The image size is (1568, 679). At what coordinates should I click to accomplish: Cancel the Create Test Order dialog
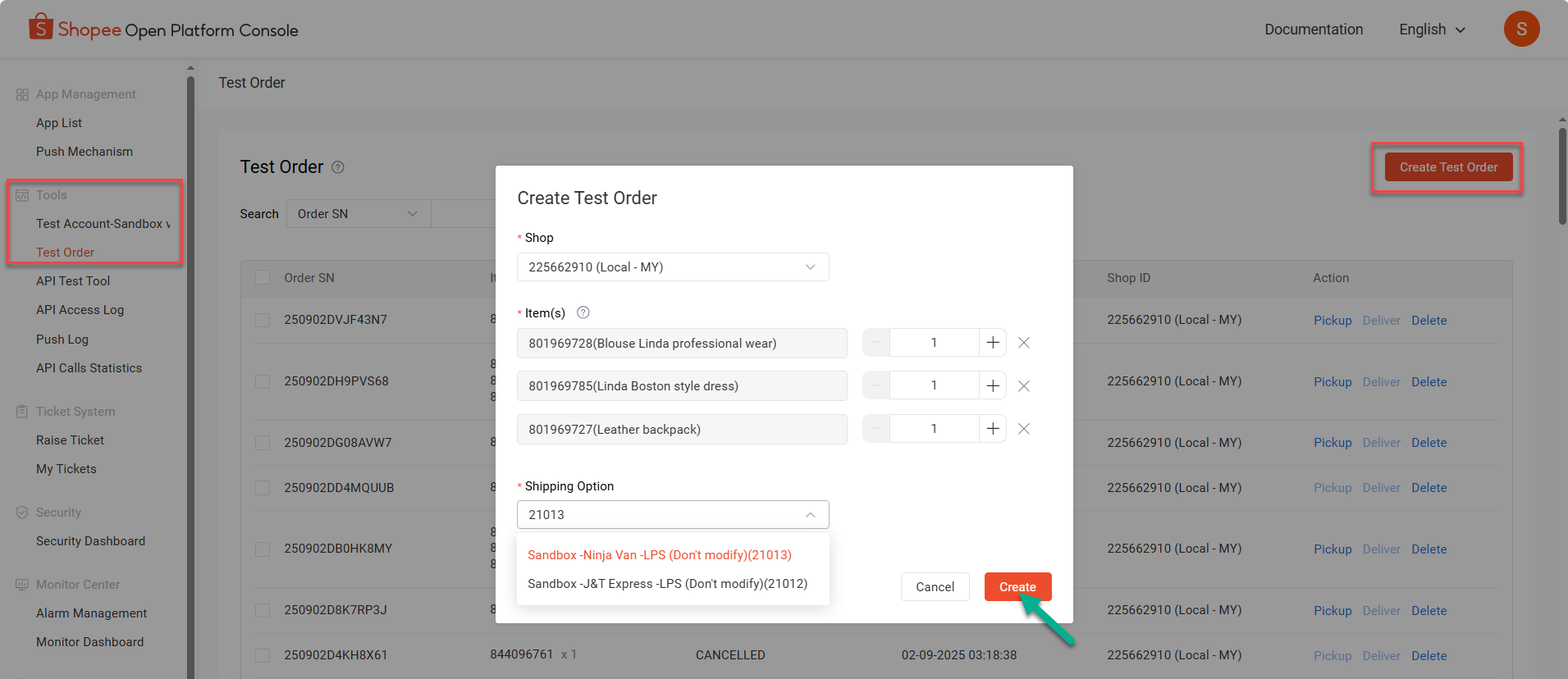click(x=935, y=587)
